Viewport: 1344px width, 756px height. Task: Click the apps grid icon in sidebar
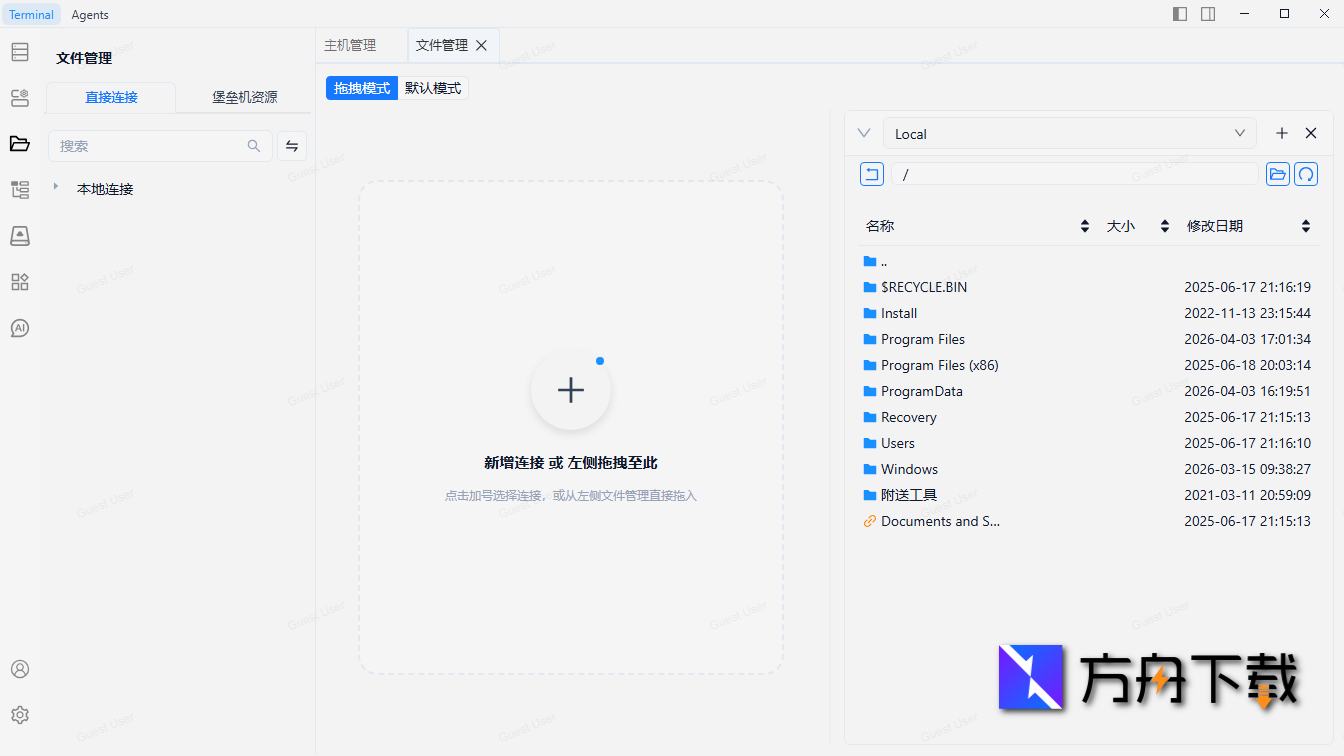(x=19, y=282)
